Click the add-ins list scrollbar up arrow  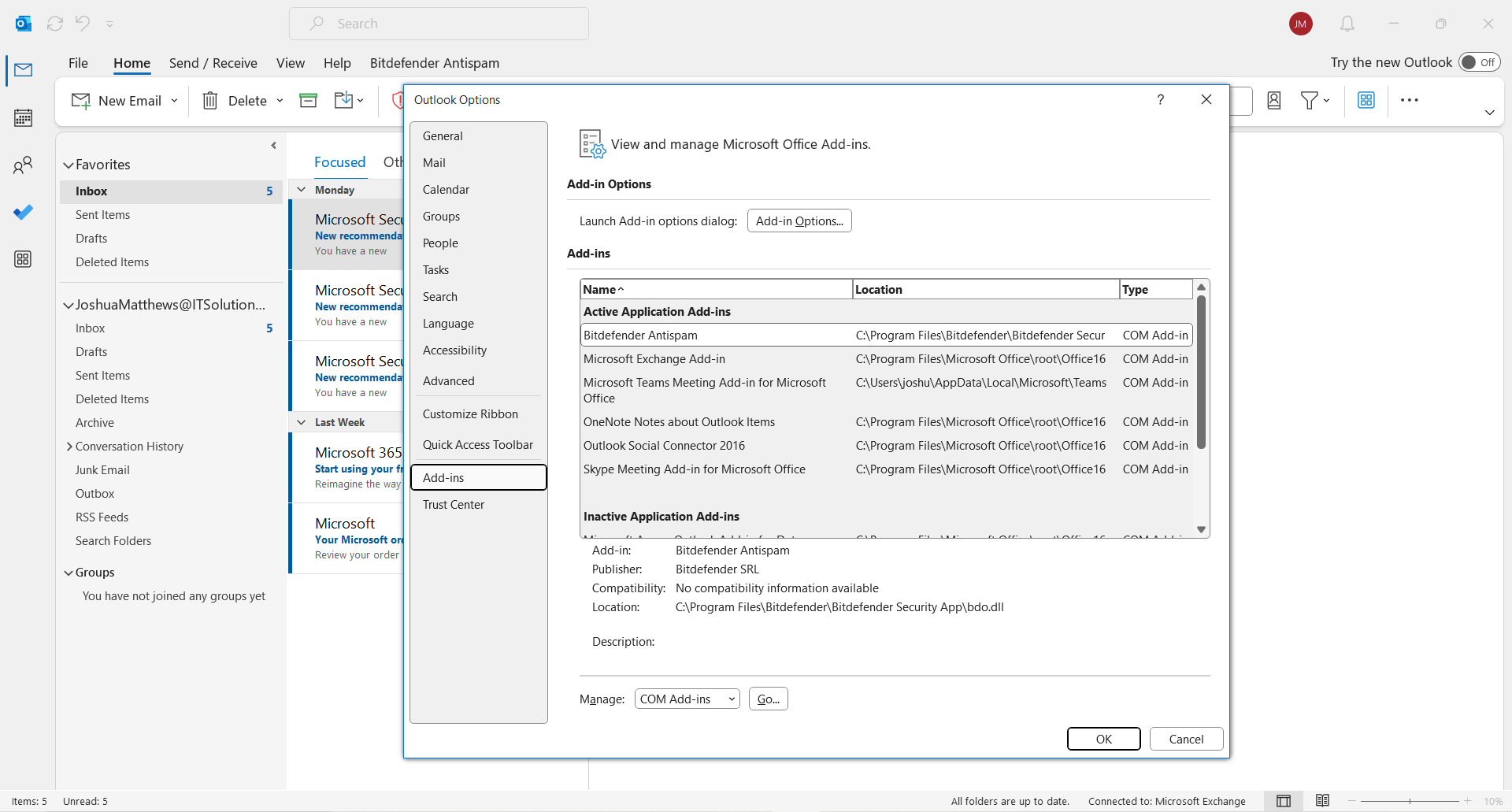(1201, 287)
